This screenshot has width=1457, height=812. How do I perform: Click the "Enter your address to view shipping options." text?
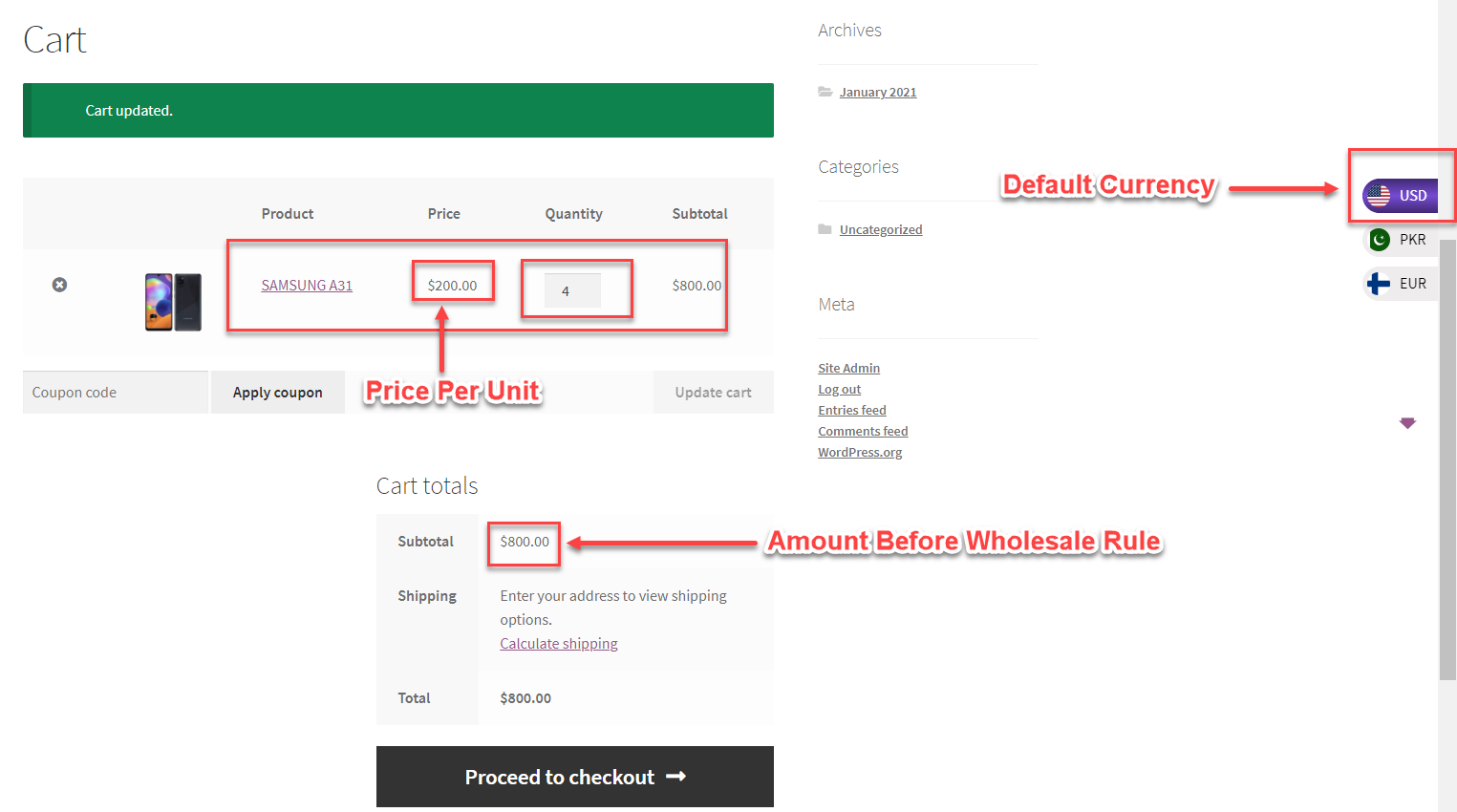coord(613,608)
